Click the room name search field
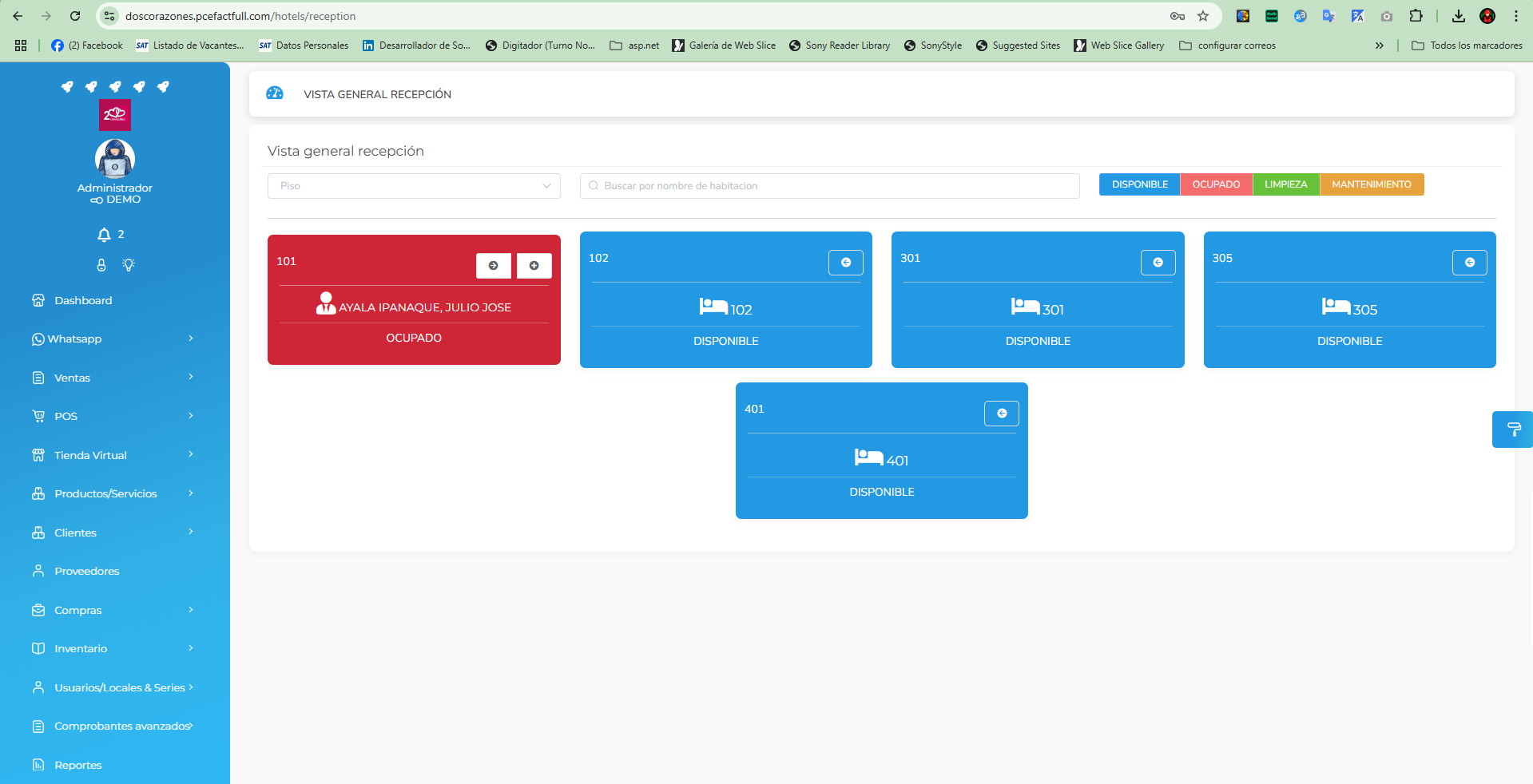 click(831, 186)
